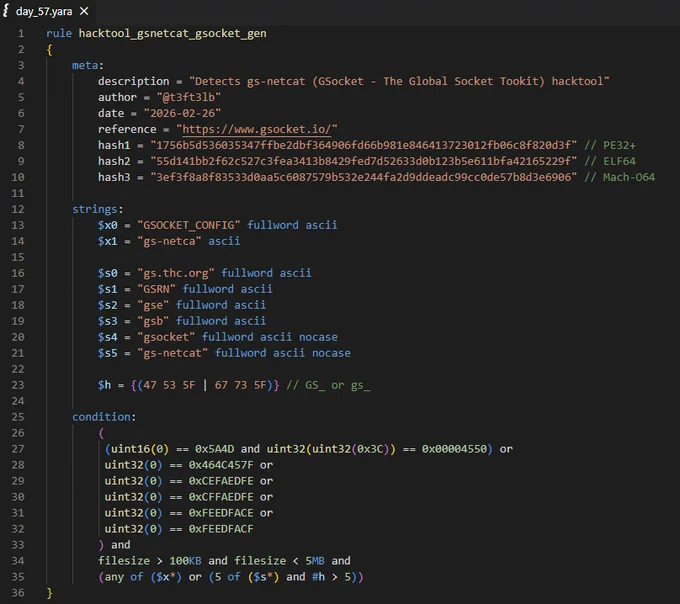Click the description string about gs-netcat
The image size is (680, 604).
click(x=399, y=82)
